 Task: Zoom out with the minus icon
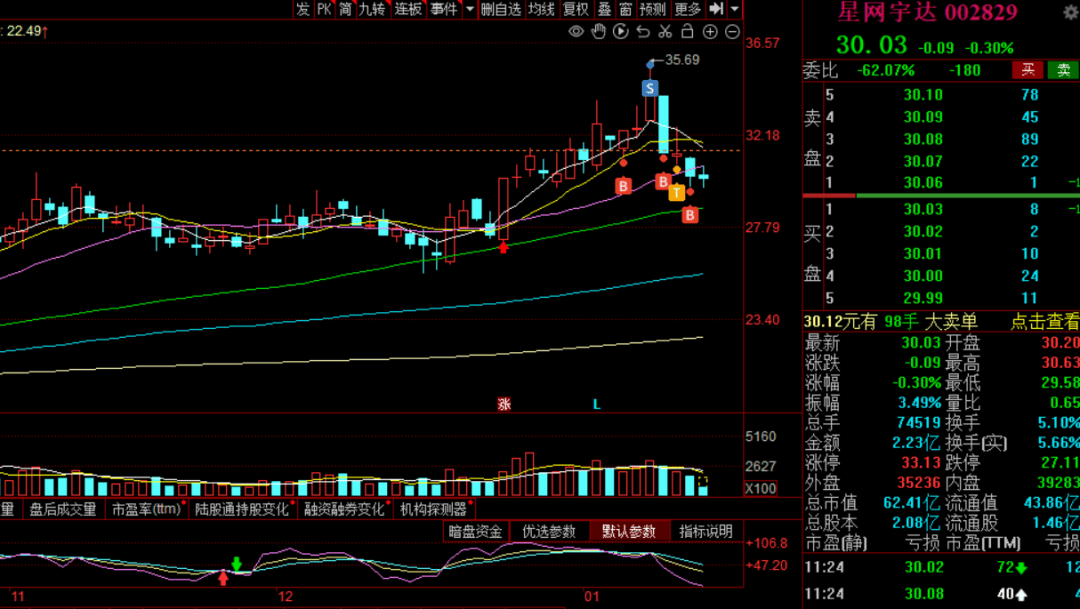[732, 32]
